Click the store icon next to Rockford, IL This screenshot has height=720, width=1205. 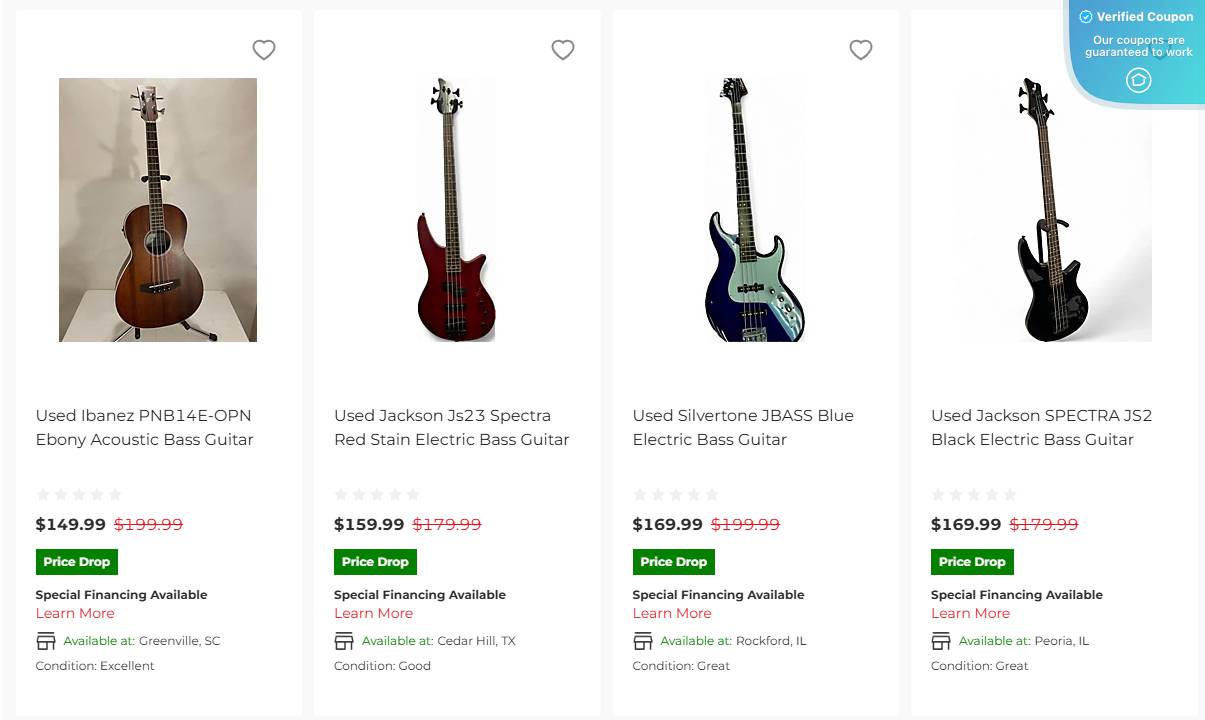pos(642,640)
